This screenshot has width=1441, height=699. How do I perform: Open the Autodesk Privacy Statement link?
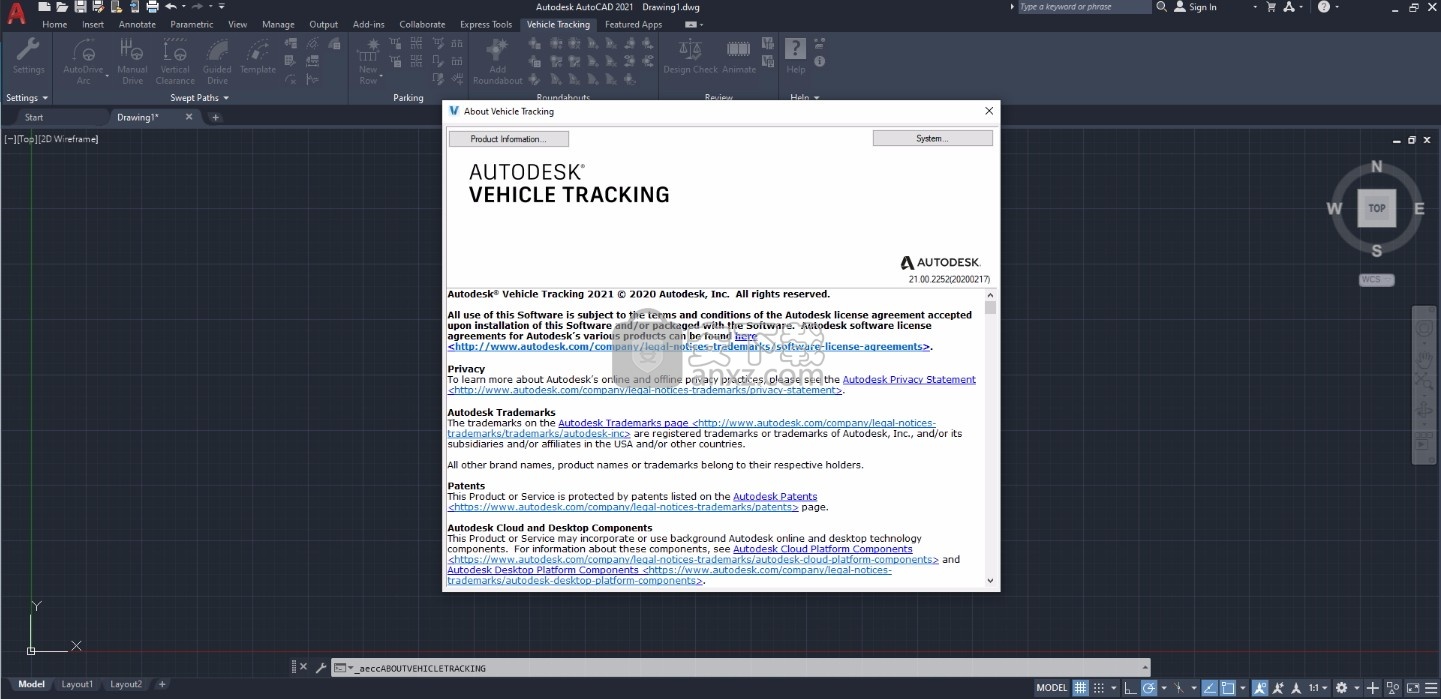(x=909, y=380)
